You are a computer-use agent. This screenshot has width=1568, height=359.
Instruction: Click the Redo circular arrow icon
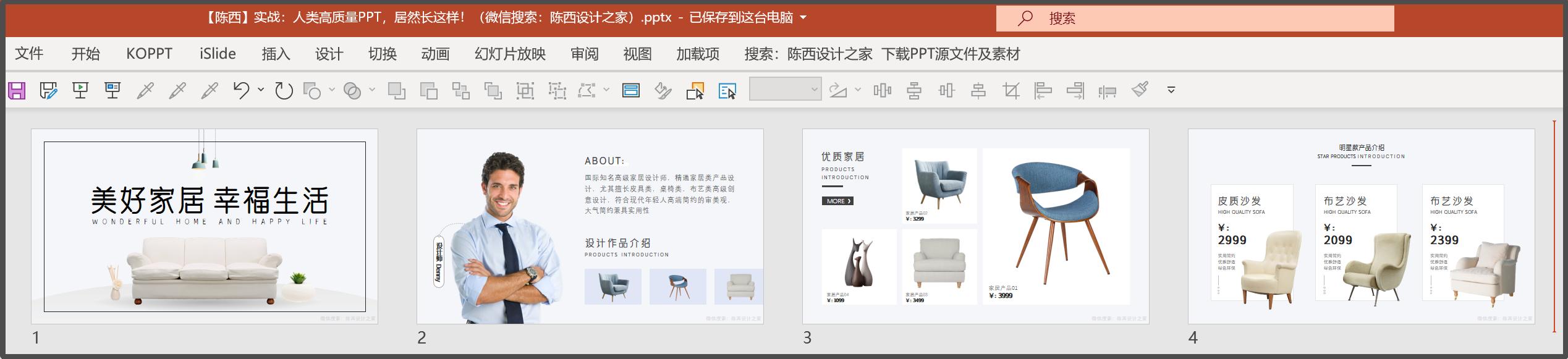[284, 91]
